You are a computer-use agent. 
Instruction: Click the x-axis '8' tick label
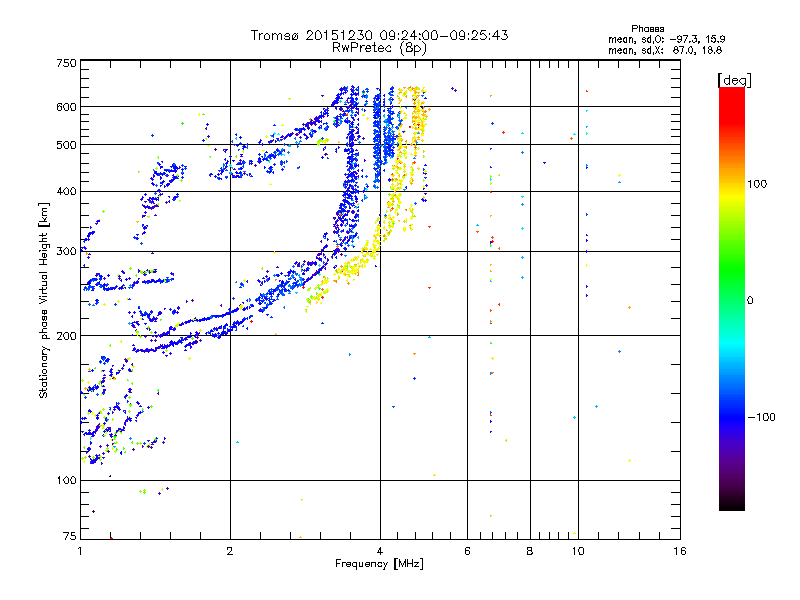coord(530,551)
